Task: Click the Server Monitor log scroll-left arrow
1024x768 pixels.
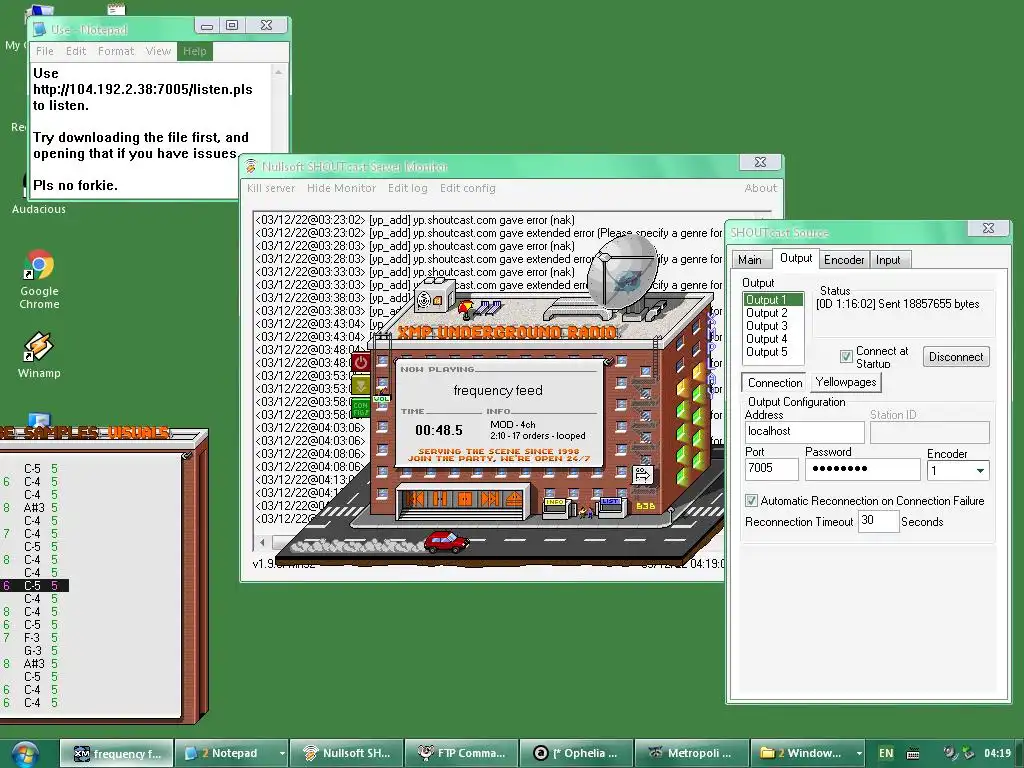Action: point(263,542)
